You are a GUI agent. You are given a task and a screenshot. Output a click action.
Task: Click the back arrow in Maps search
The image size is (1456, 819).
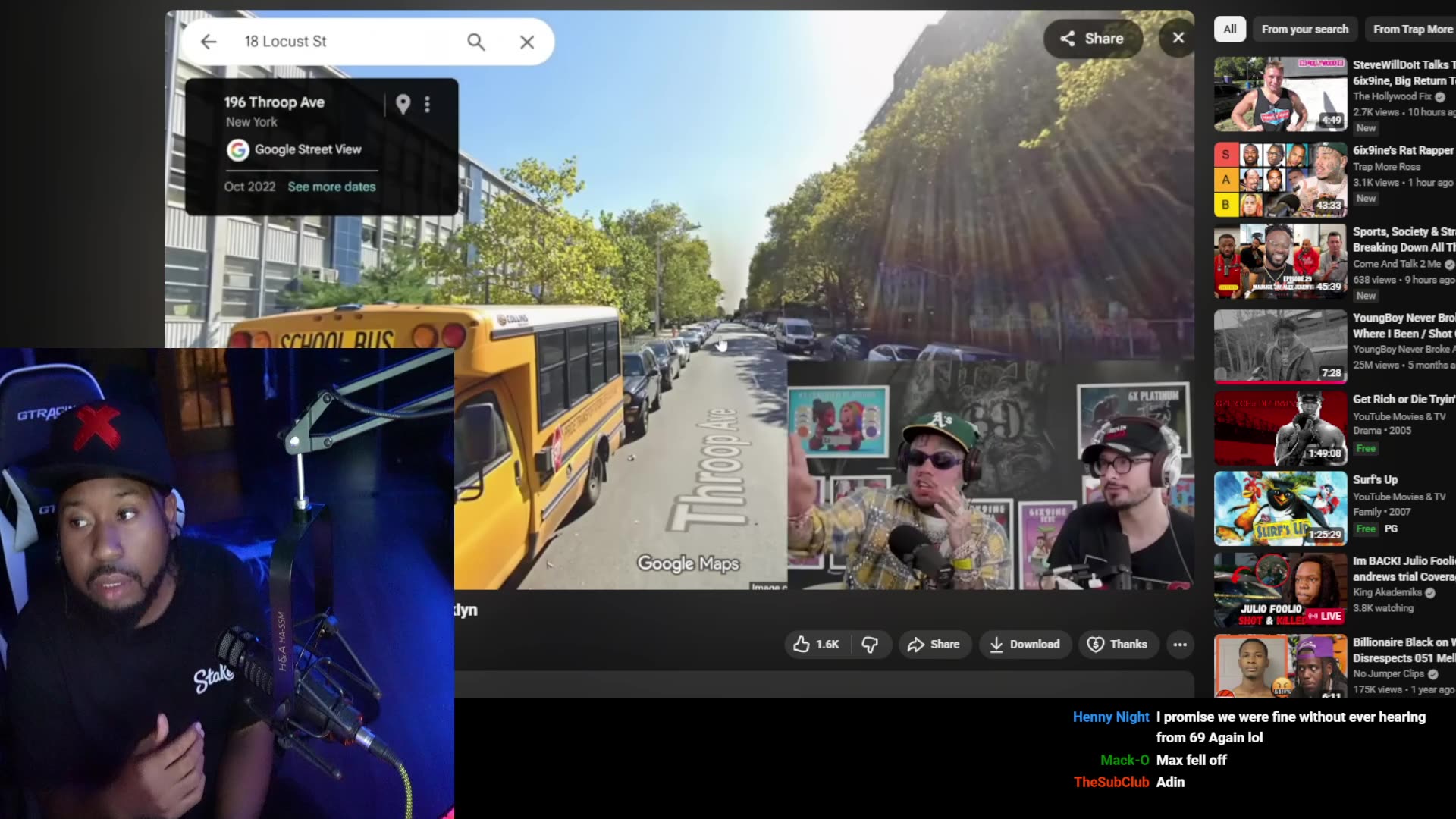coord(209,42)
